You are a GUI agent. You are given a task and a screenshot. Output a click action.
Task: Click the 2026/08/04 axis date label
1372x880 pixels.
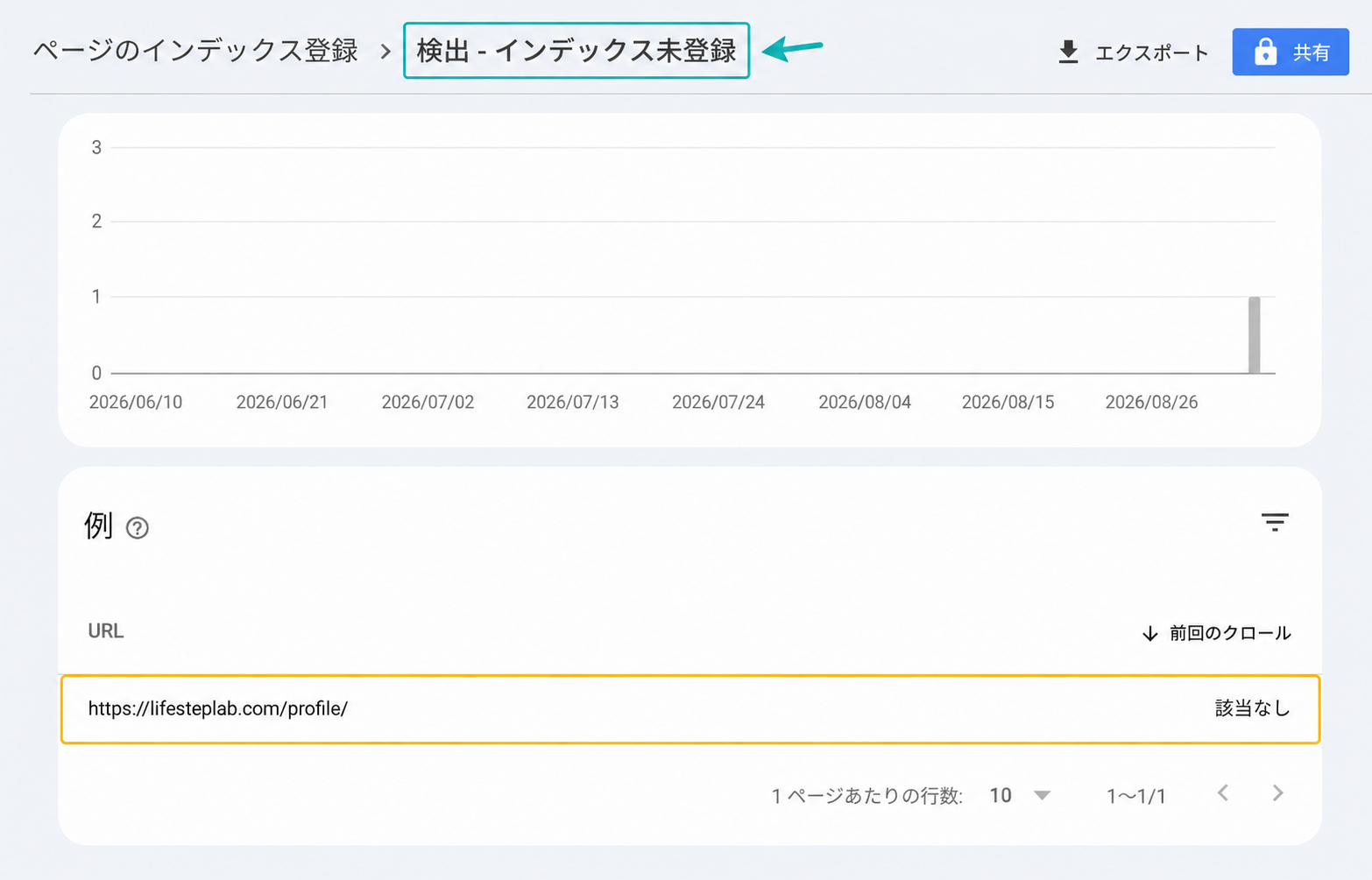(865, 403)
